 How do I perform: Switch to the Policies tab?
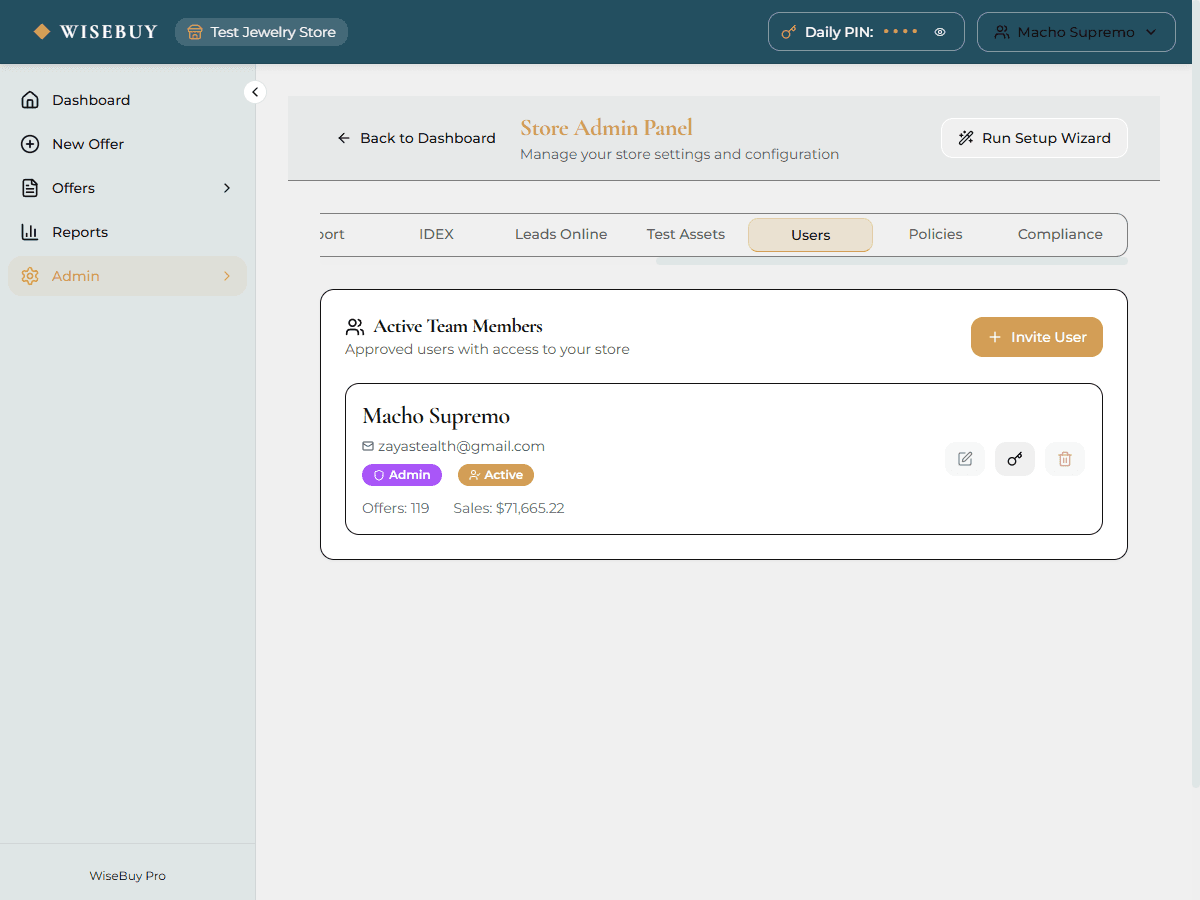click(935, 233)
